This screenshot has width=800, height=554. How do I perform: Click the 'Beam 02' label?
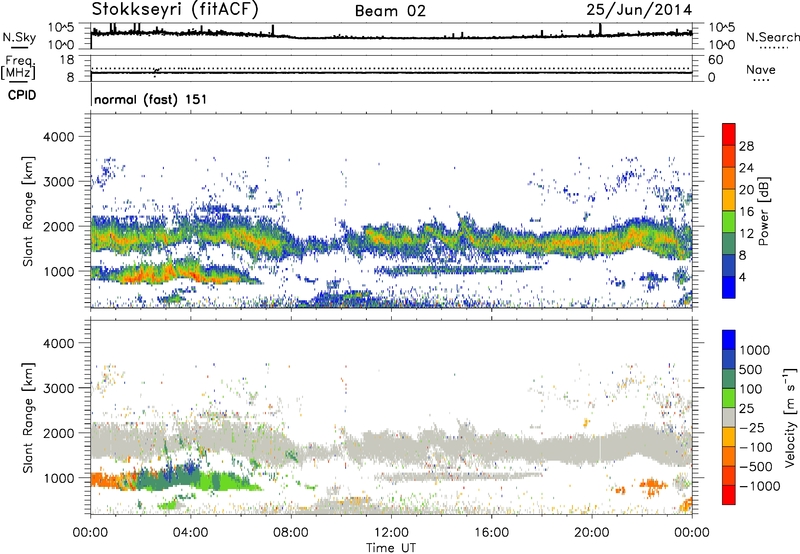point(390,11)
